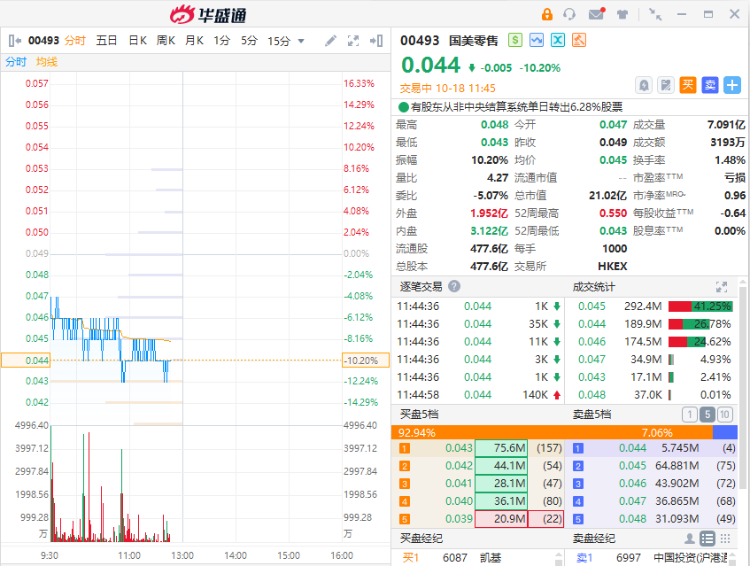This screenshot has width=750, height=566.
Task: Click the teal X badge icon
Action: [x=558, y=40]
